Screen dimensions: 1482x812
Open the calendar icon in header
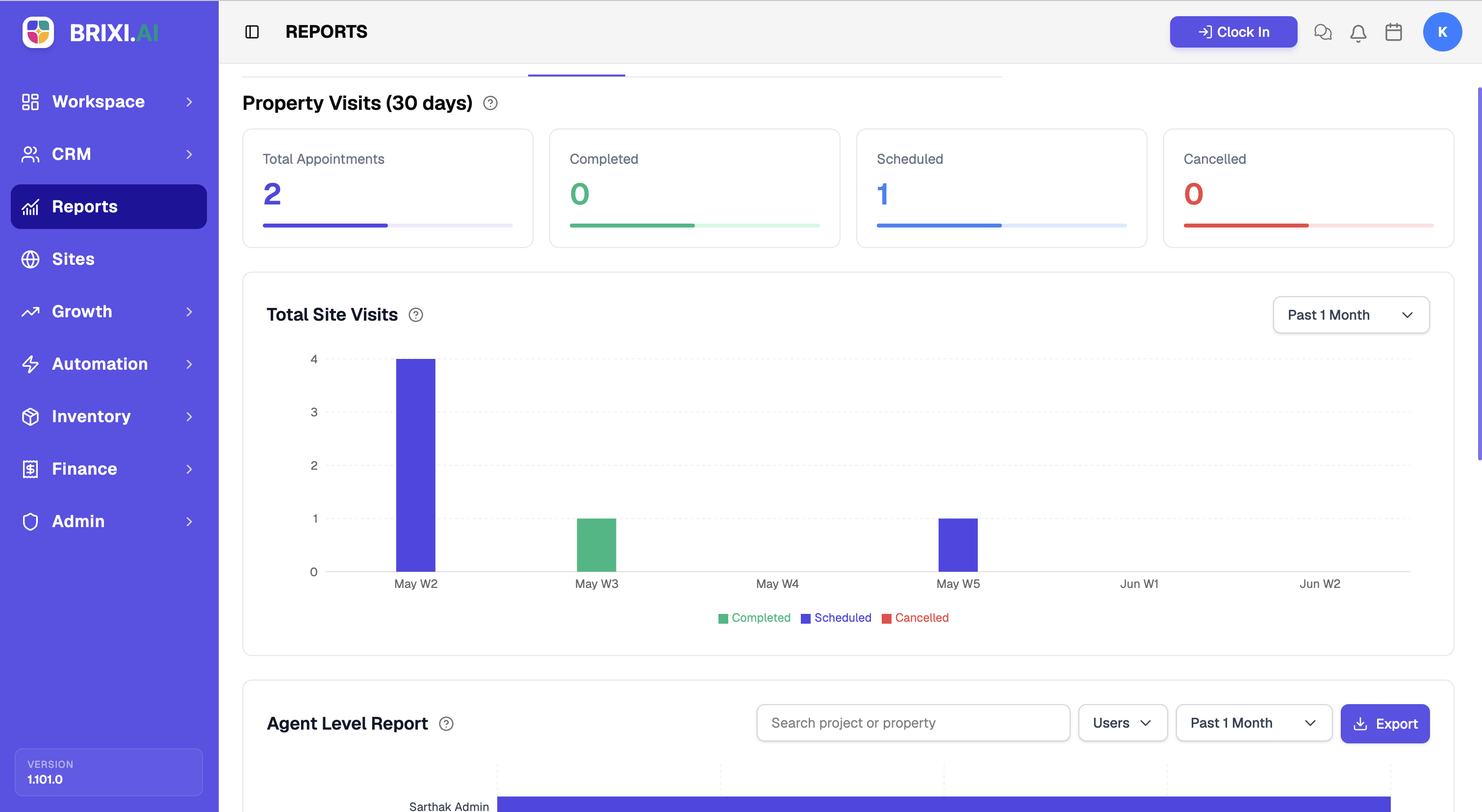pos(1393,32)
